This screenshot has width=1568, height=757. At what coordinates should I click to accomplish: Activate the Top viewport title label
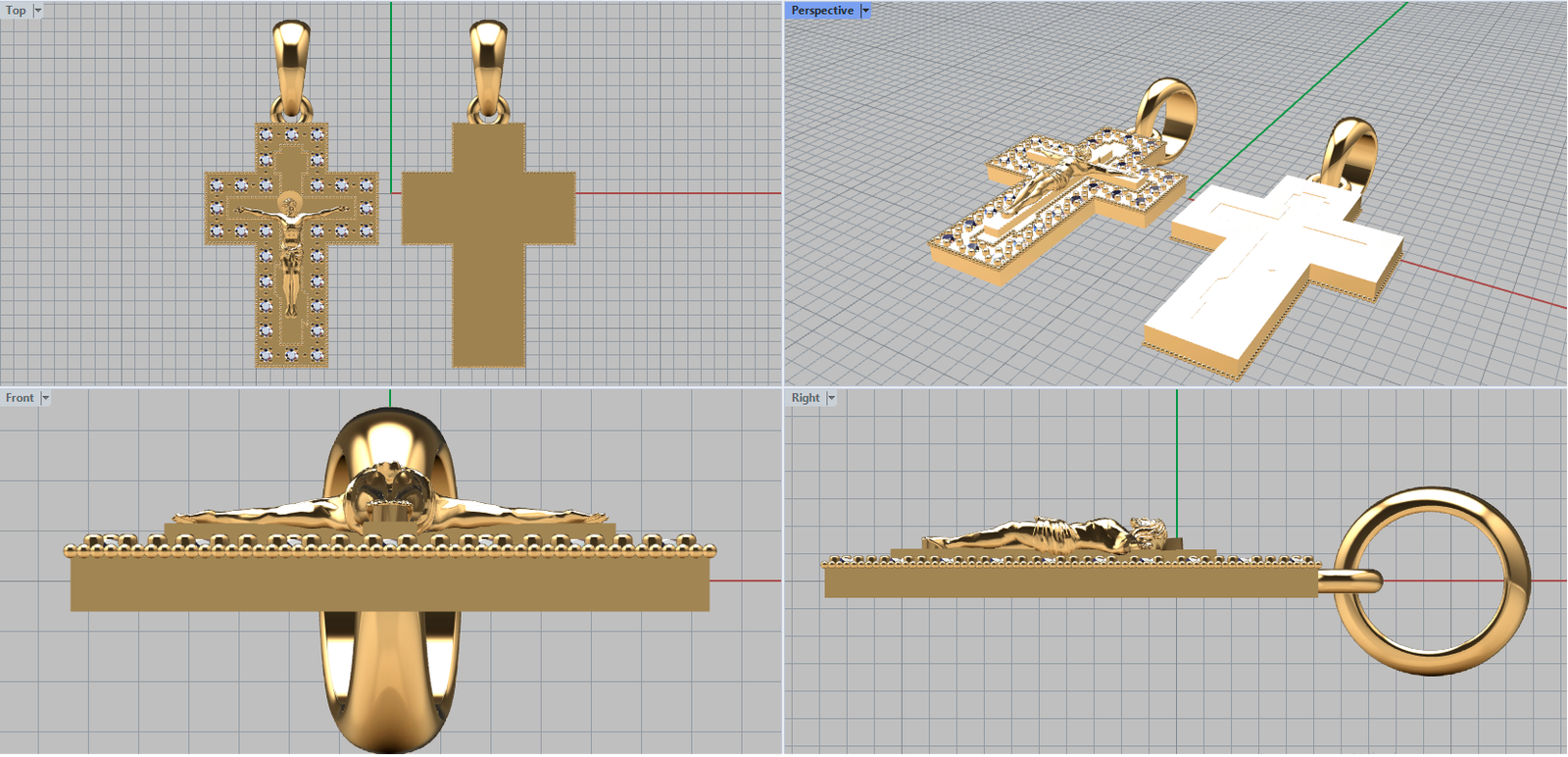pyautogui.click(x=16, y=11)
